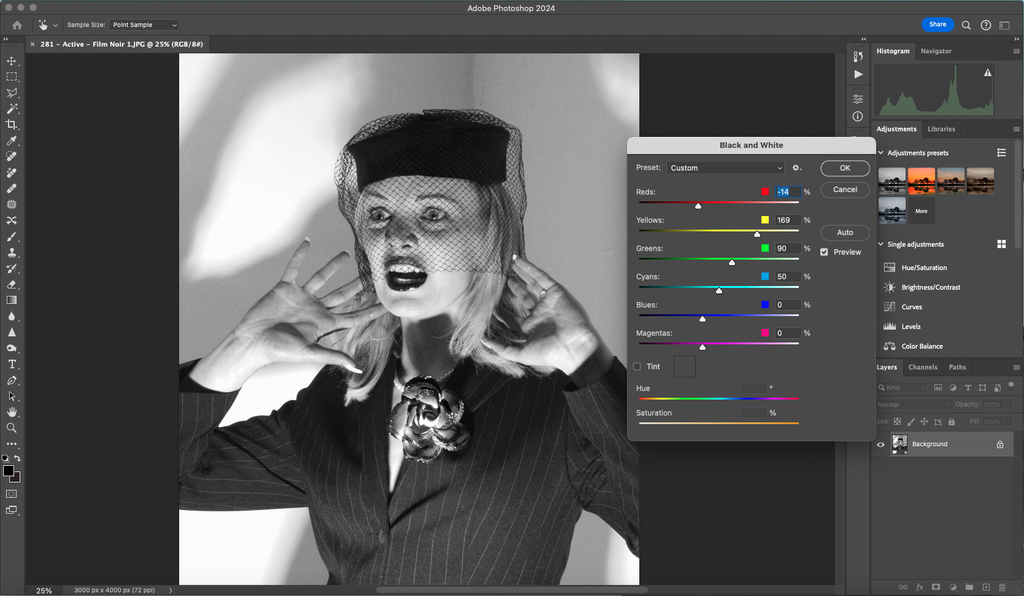This screenshot has height=596, width=1024.
Task: Open the Preset dropdown in the dialog
Action: point(725,168)
